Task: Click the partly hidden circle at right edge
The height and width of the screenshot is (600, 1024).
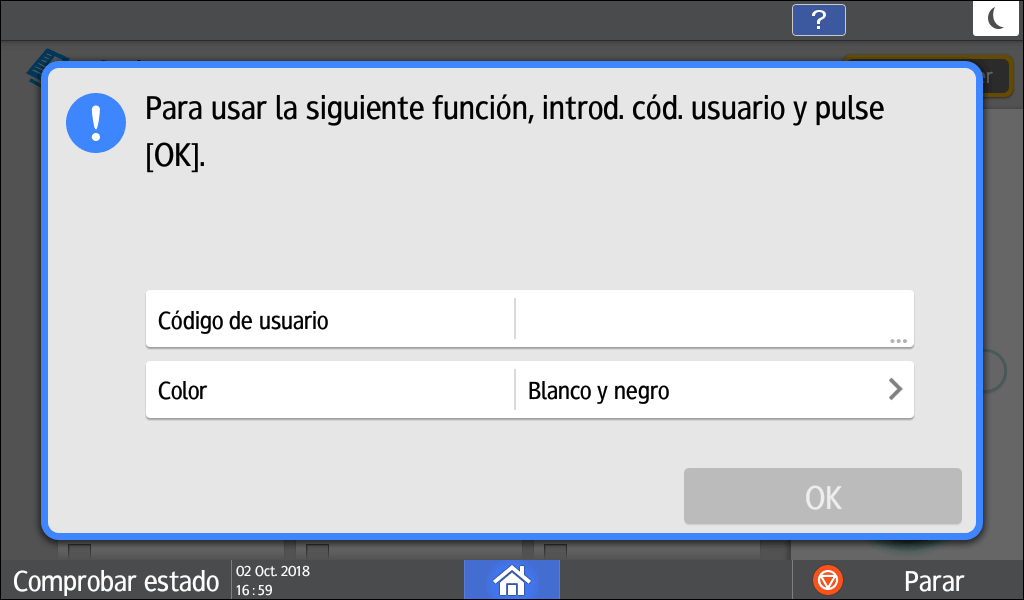Action: coord(994,370)
